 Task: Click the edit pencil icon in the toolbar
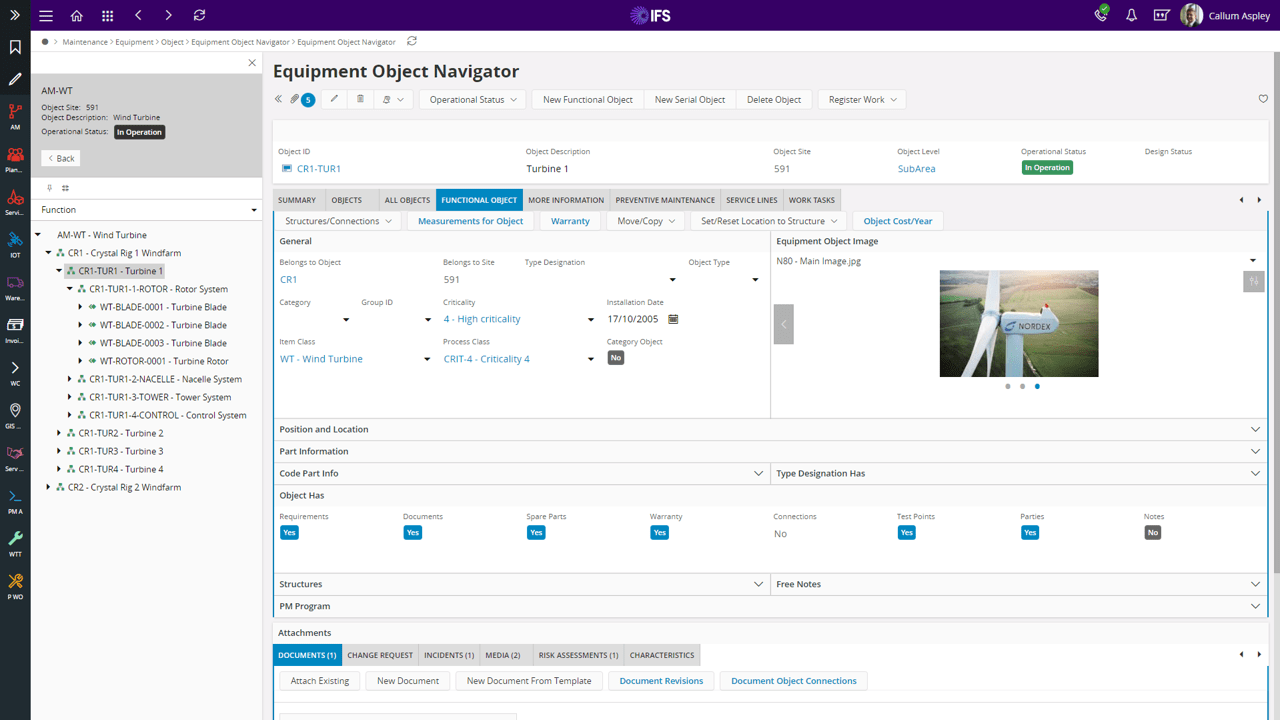coord(334,99)
